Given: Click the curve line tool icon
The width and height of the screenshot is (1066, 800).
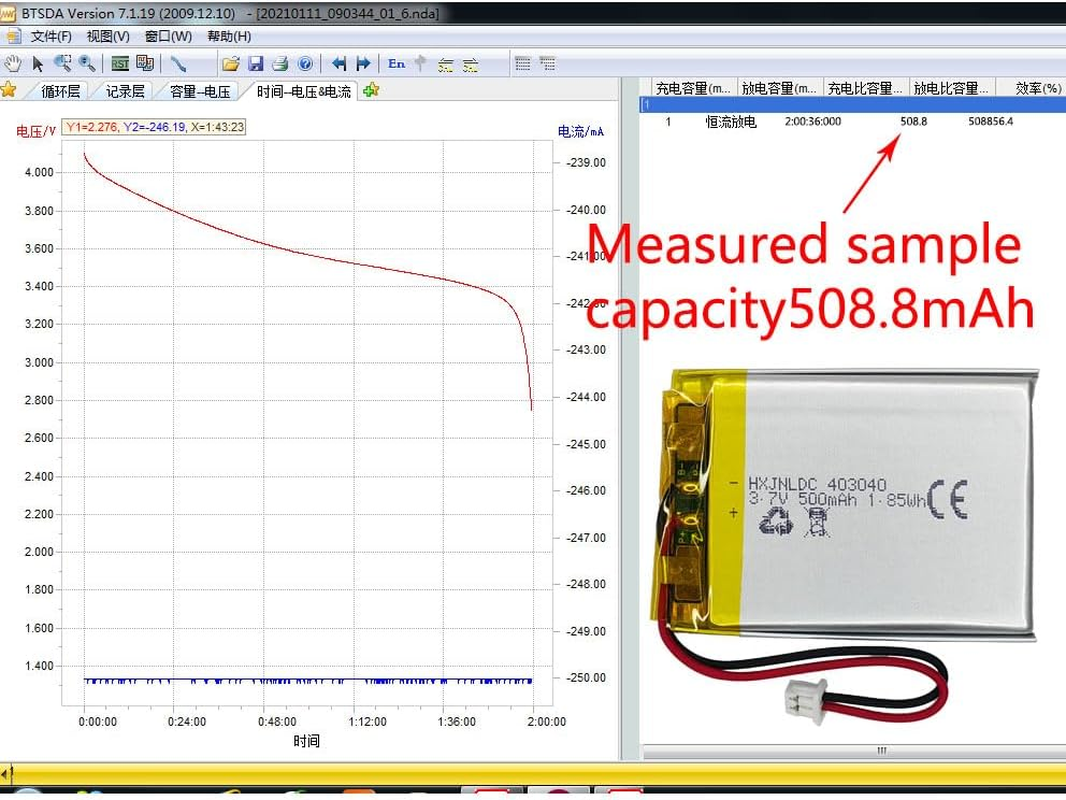Looking at the screenshot, I should (x=178, y=63).
